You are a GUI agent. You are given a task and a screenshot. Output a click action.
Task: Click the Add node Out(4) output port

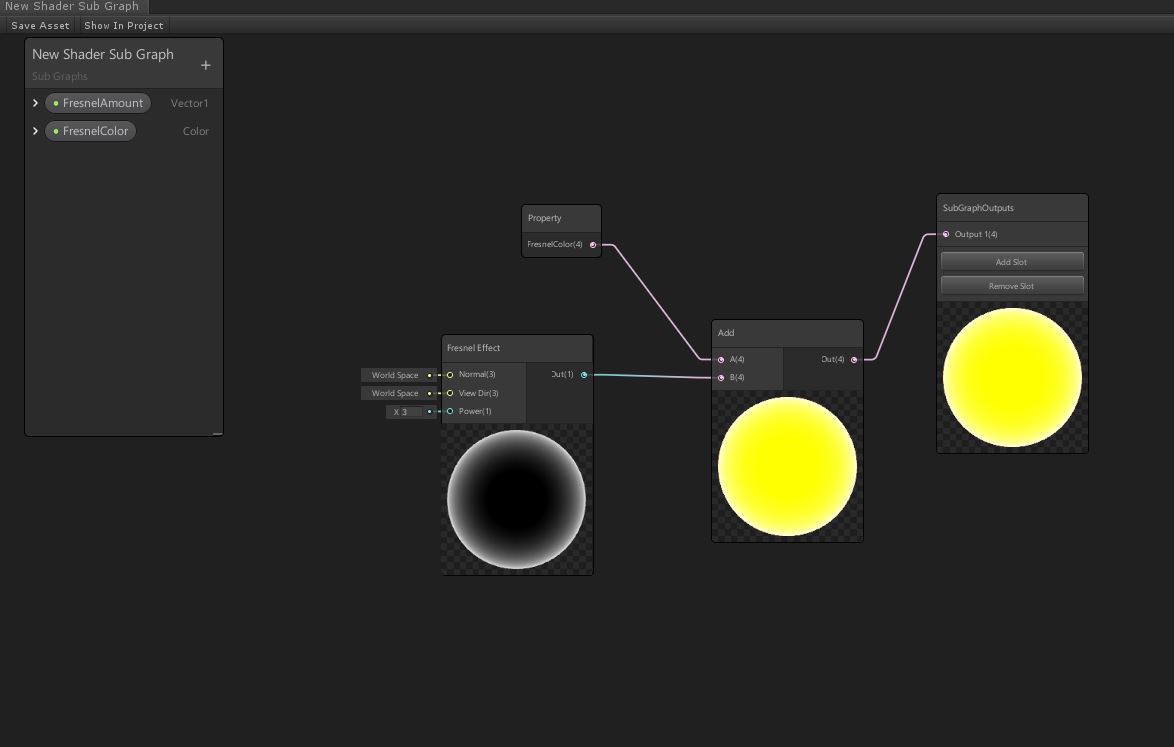tap(854, 360)
